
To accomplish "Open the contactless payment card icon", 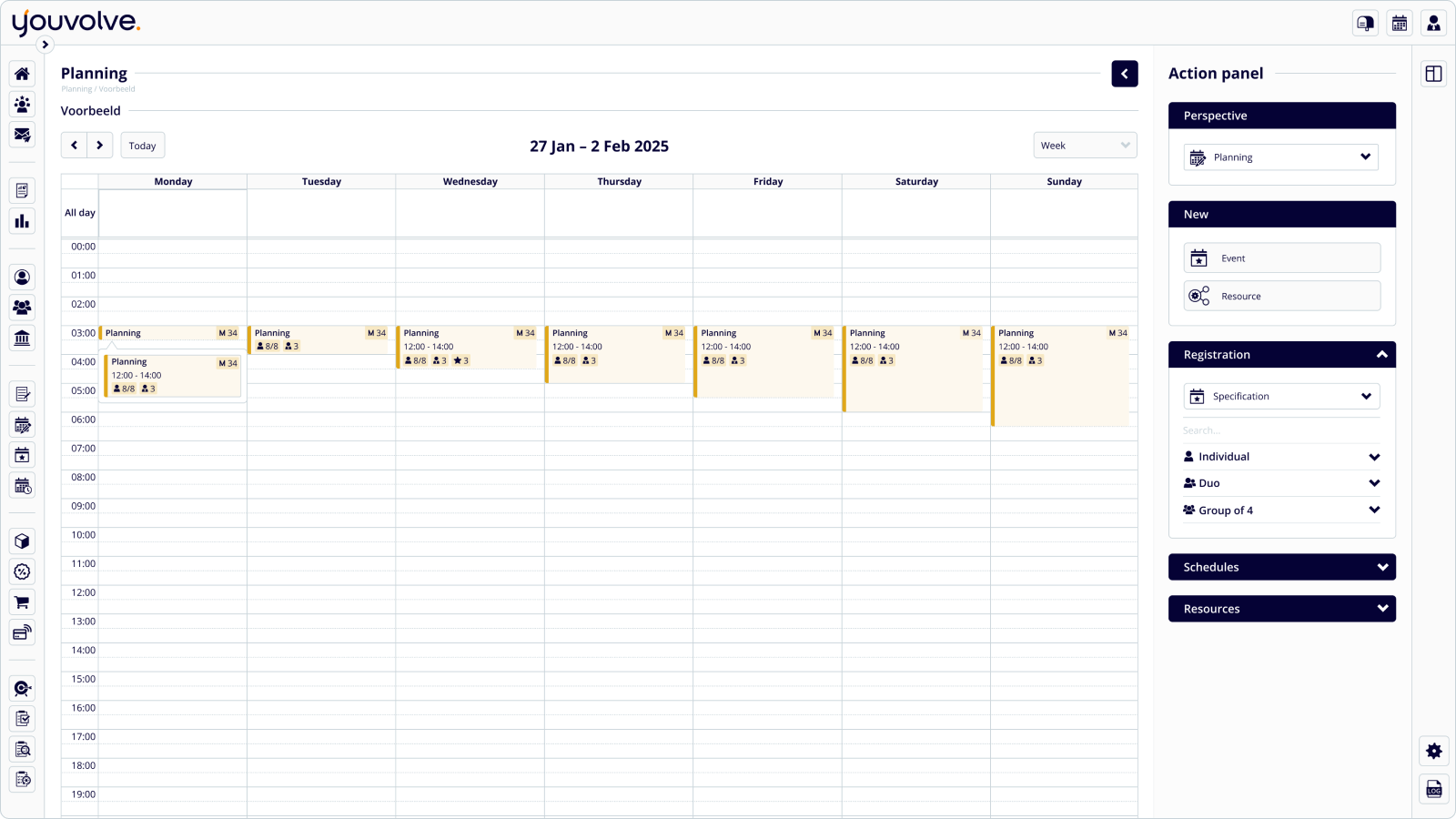I will coord(22,632).
